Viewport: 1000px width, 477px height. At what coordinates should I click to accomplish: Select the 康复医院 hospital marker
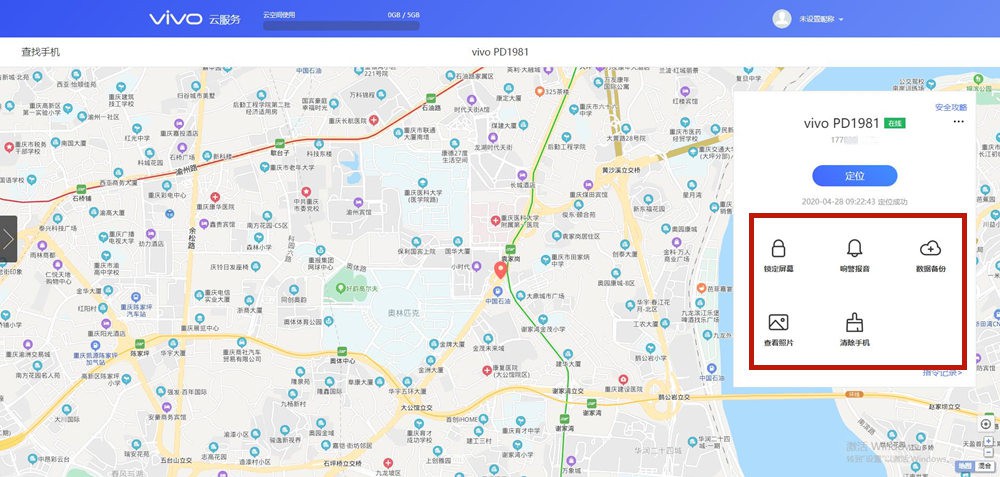pyautogui.click(x=487, y=370)
